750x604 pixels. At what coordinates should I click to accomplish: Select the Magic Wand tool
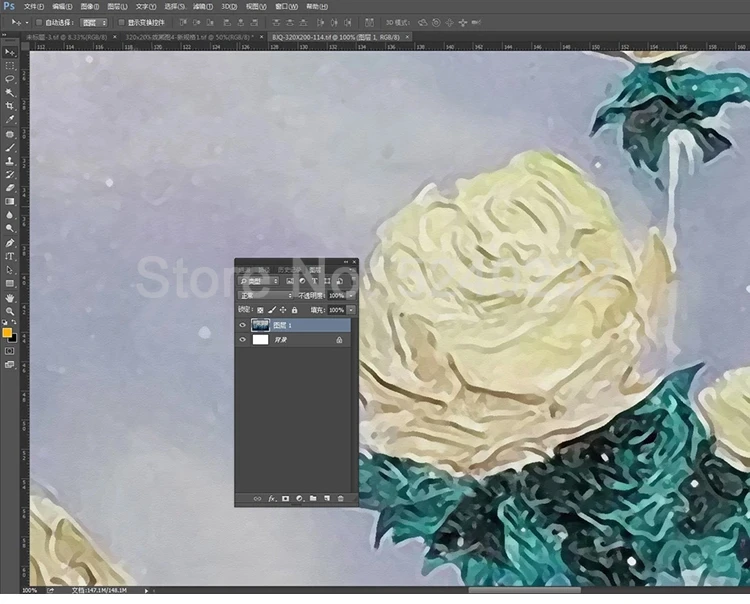(10, 92)
